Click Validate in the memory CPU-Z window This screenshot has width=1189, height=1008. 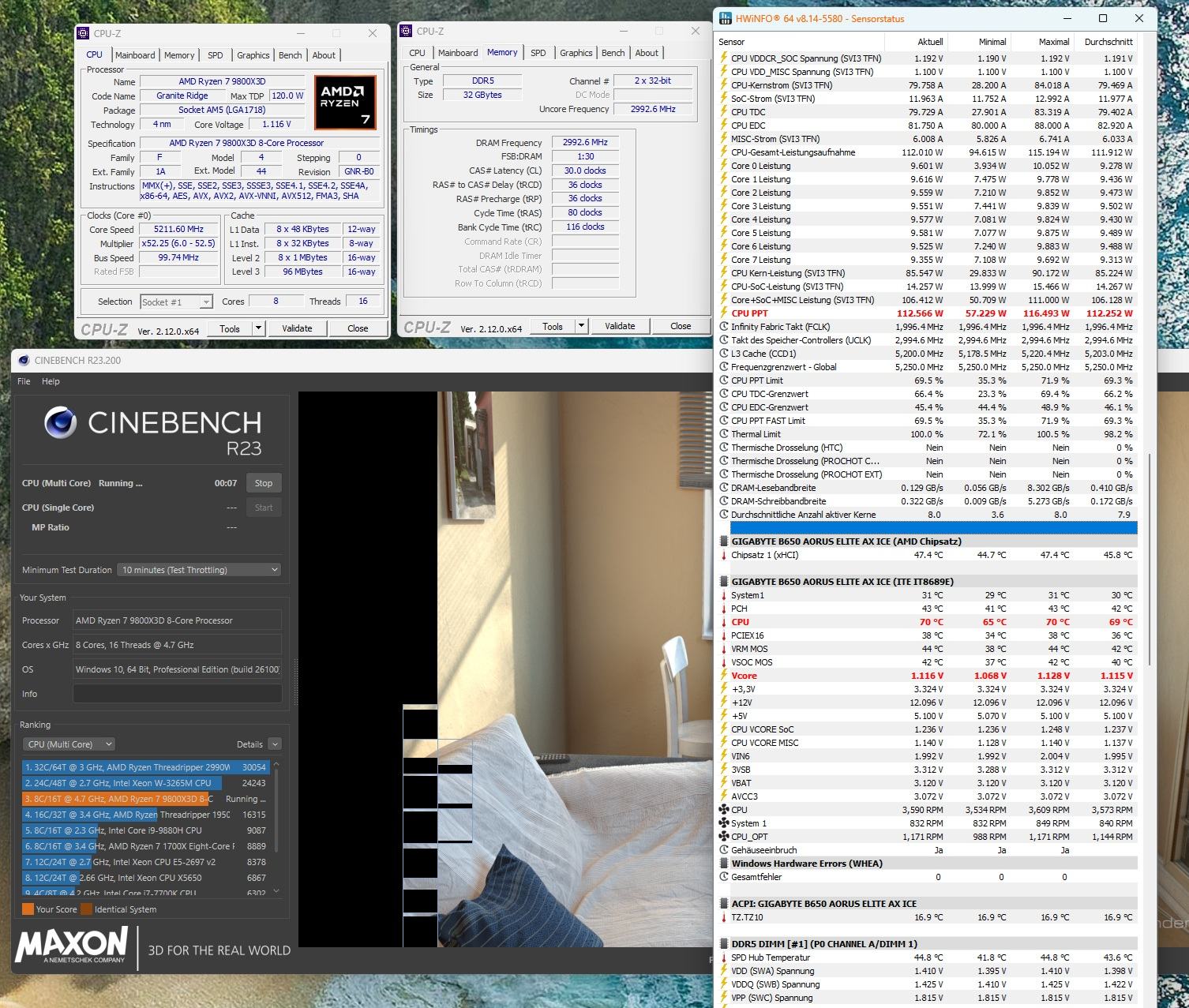coord(620,326)
